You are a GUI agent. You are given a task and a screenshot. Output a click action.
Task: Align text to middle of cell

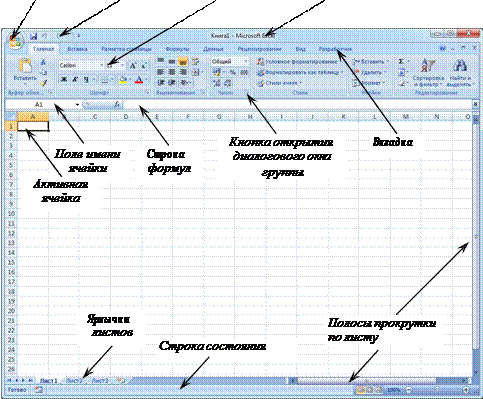[x=172, y=61]
